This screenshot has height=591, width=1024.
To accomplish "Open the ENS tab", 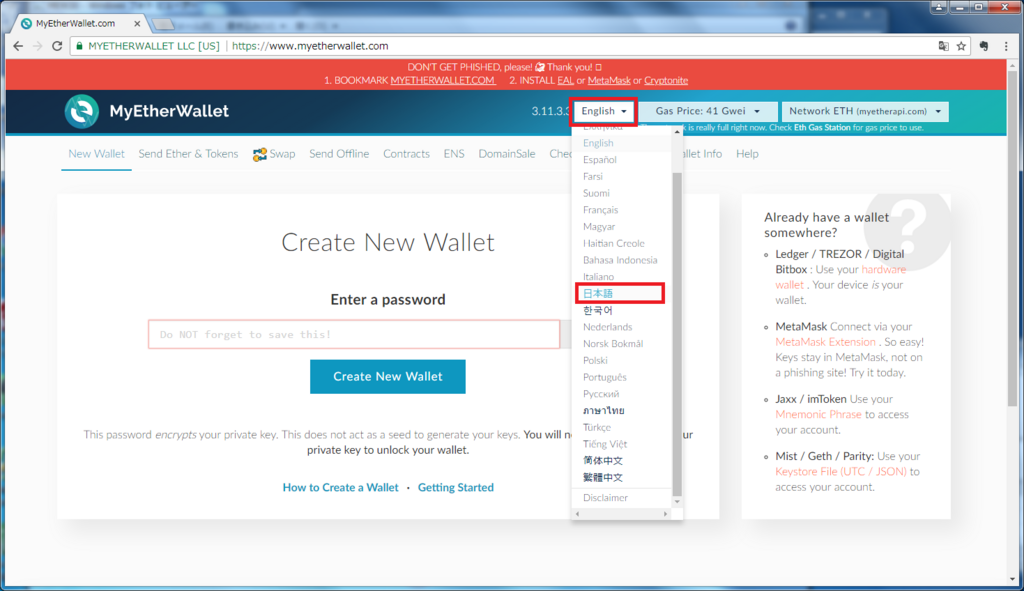I will 454,154.
